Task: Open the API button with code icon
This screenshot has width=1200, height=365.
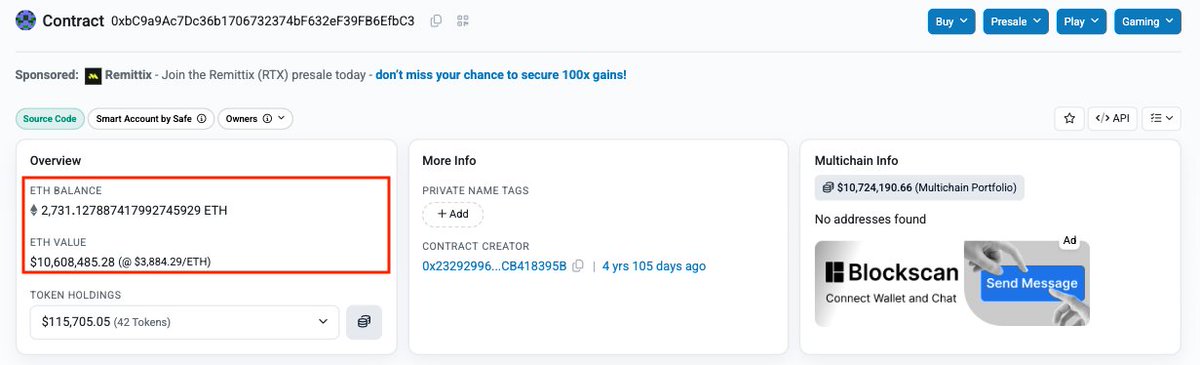Action: (x=1112, y=118)
